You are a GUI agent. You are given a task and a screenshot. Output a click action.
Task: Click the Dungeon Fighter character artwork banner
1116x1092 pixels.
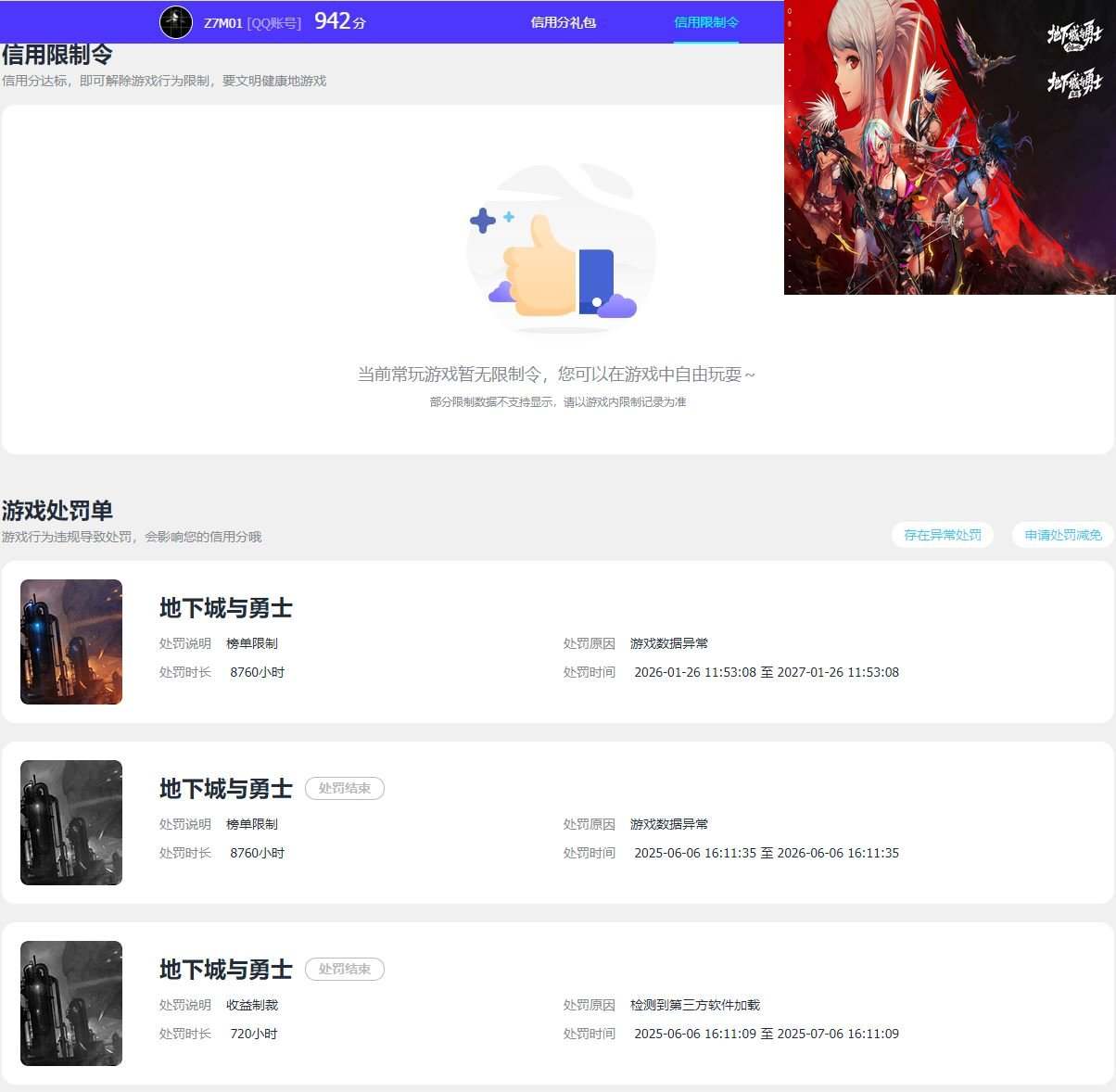(950, 147)
